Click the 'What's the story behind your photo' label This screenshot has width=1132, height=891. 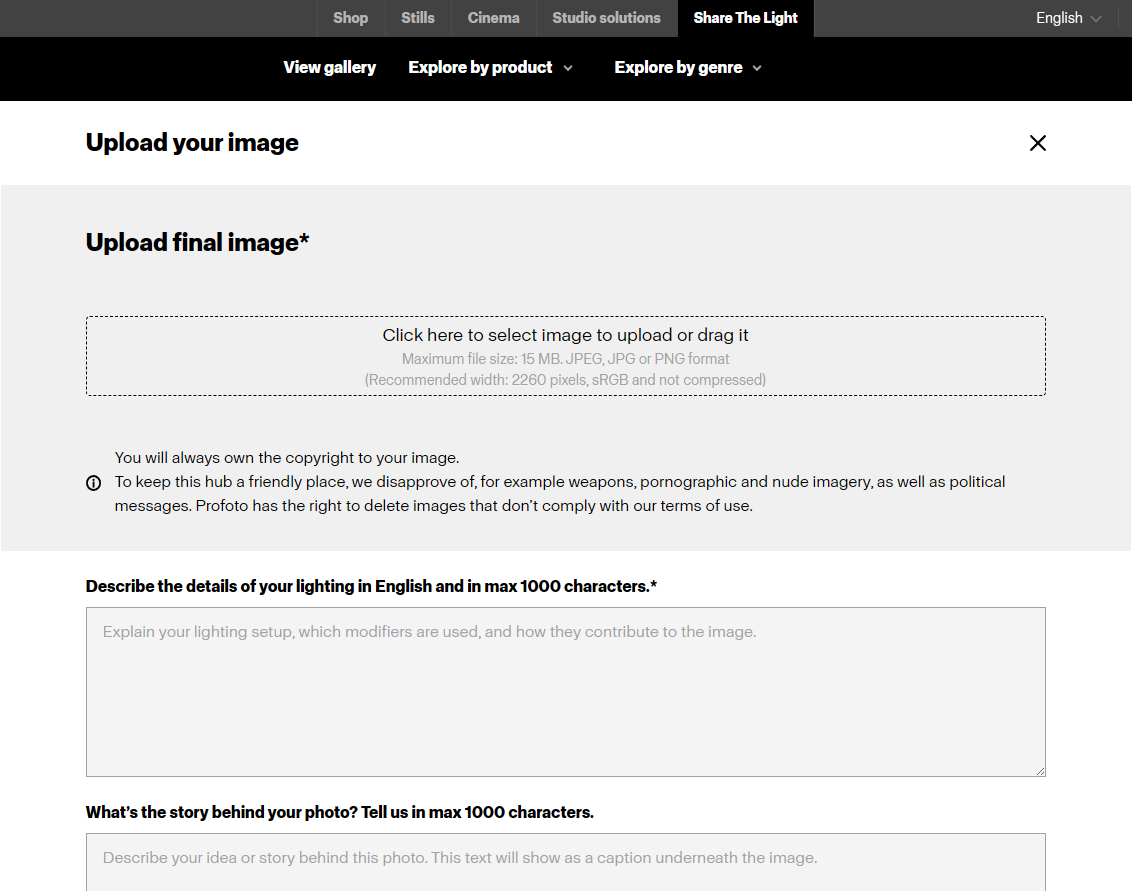339,812
